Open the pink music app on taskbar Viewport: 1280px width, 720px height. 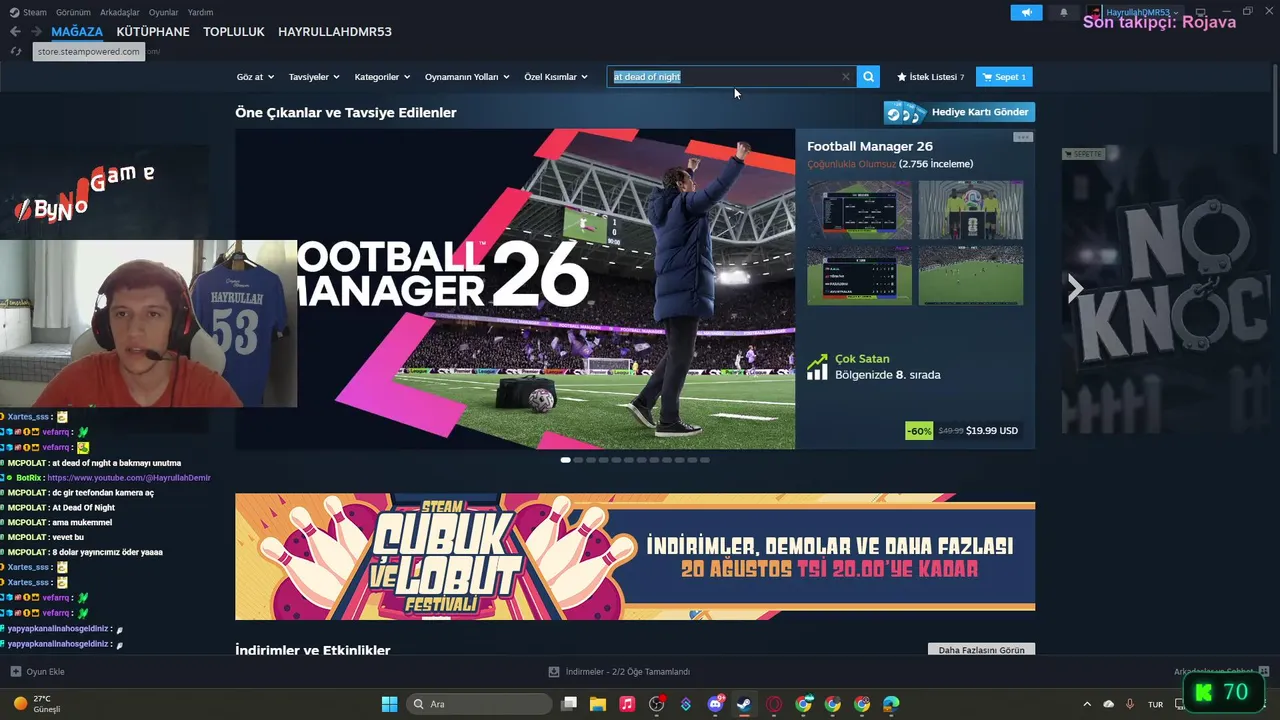[x=627, y=704]
